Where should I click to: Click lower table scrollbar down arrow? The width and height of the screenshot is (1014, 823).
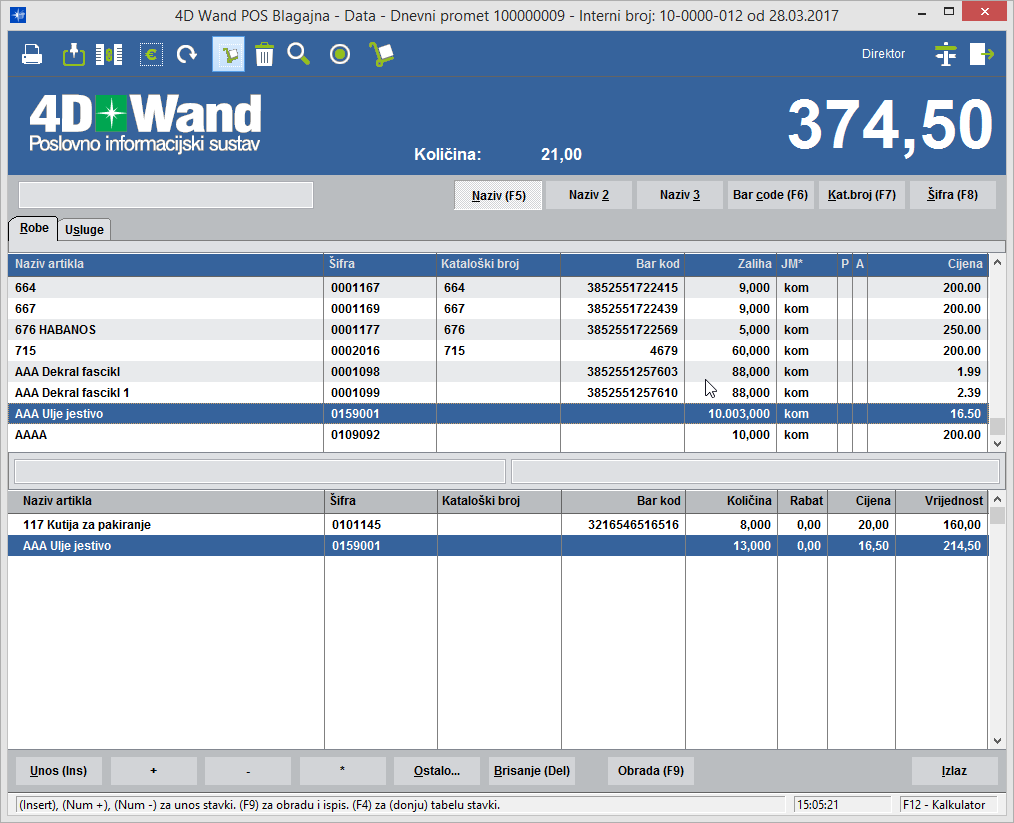[x=997, y=741]
